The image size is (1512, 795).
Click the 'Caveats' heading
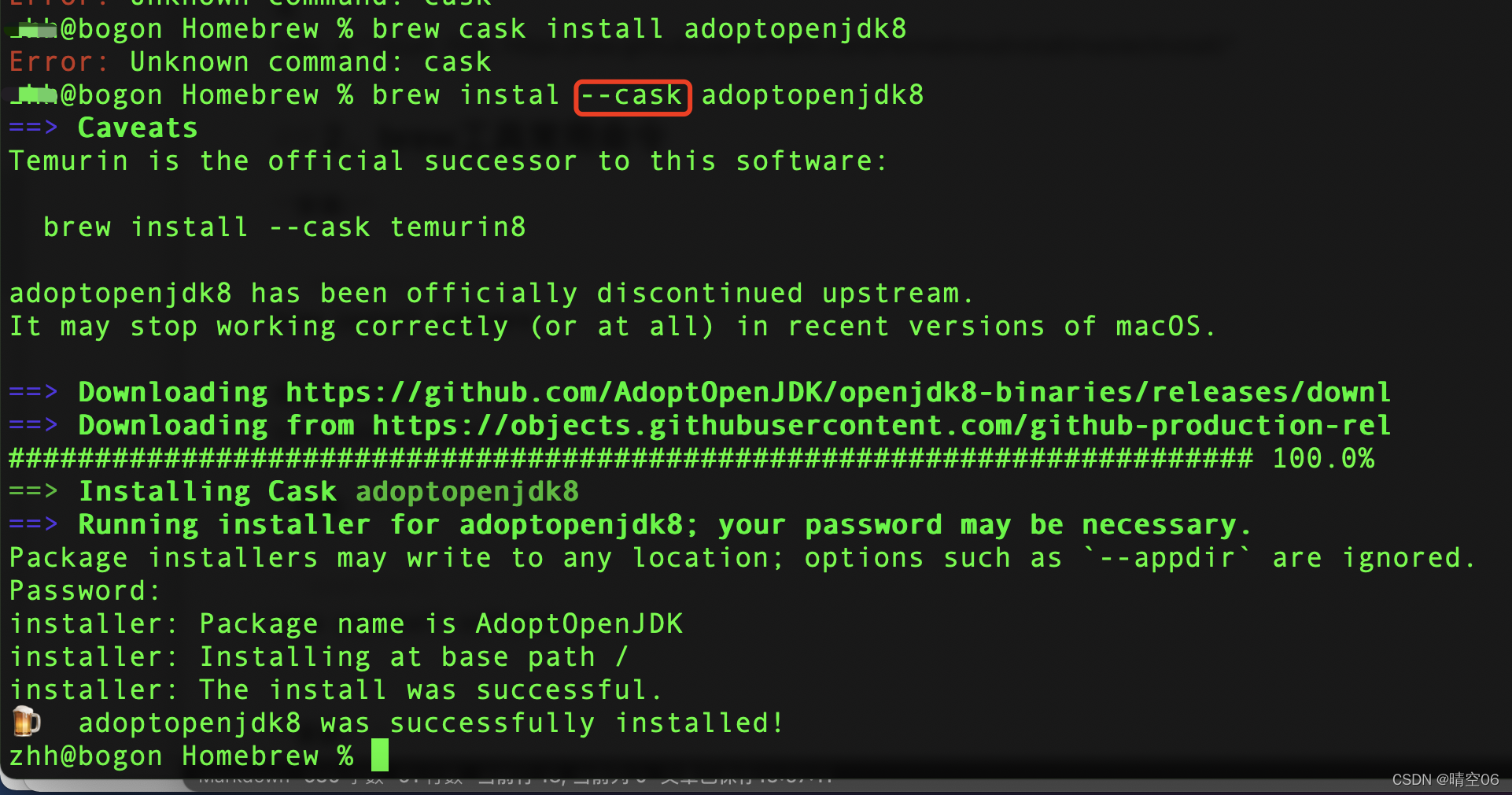pyautogui.click(x=137, y=128)
